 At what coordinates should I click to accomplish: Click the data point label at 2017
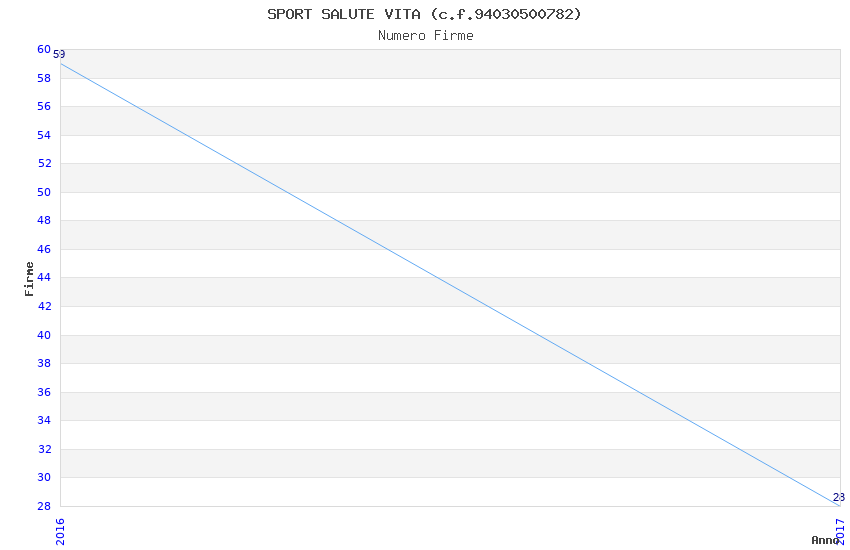[839, 497]
